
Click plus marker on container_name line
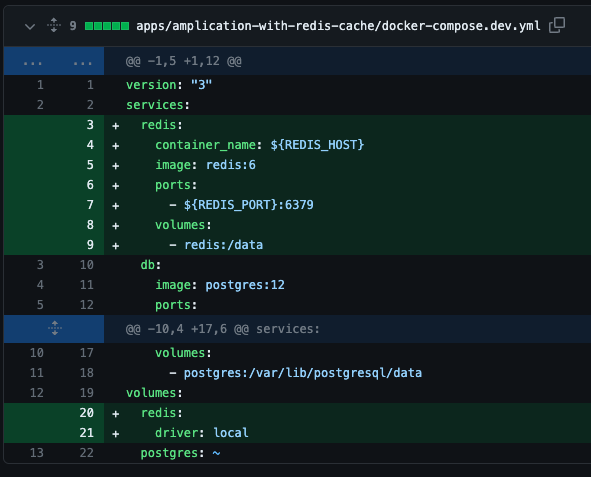[116, 145]
